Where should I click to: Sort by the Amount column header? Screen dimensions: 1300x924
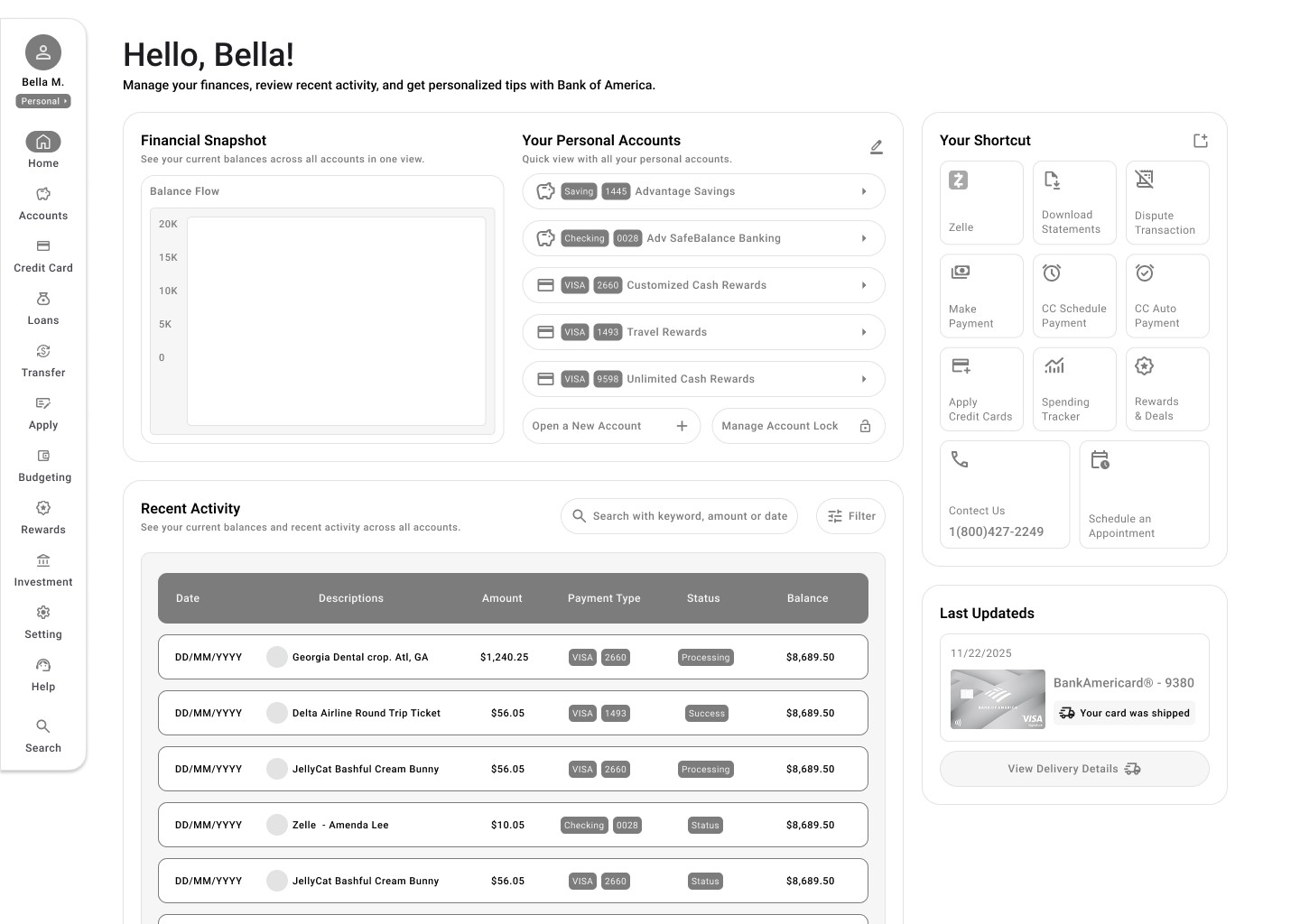[502, 598]
